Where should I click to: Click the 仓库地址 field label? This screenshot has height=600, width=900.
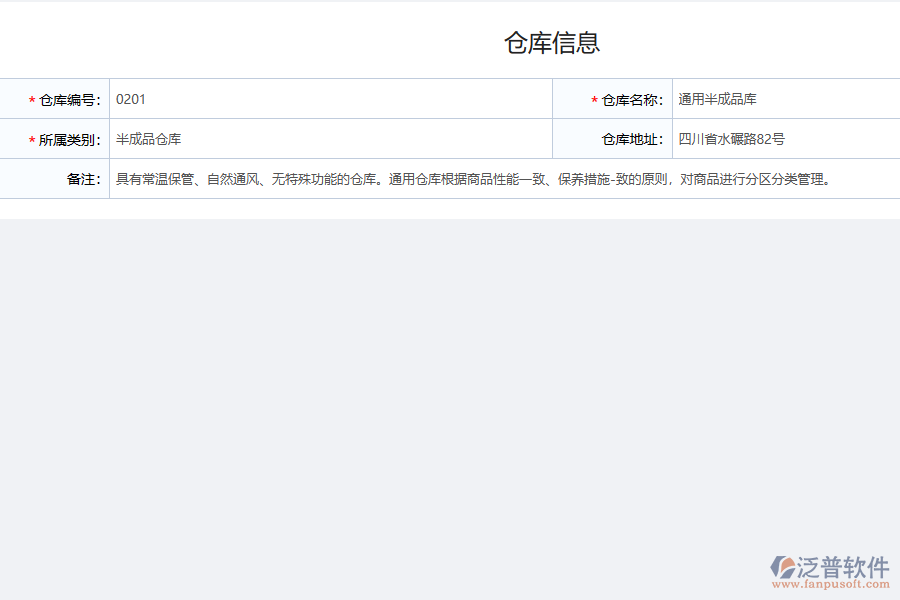click(634, 139)
